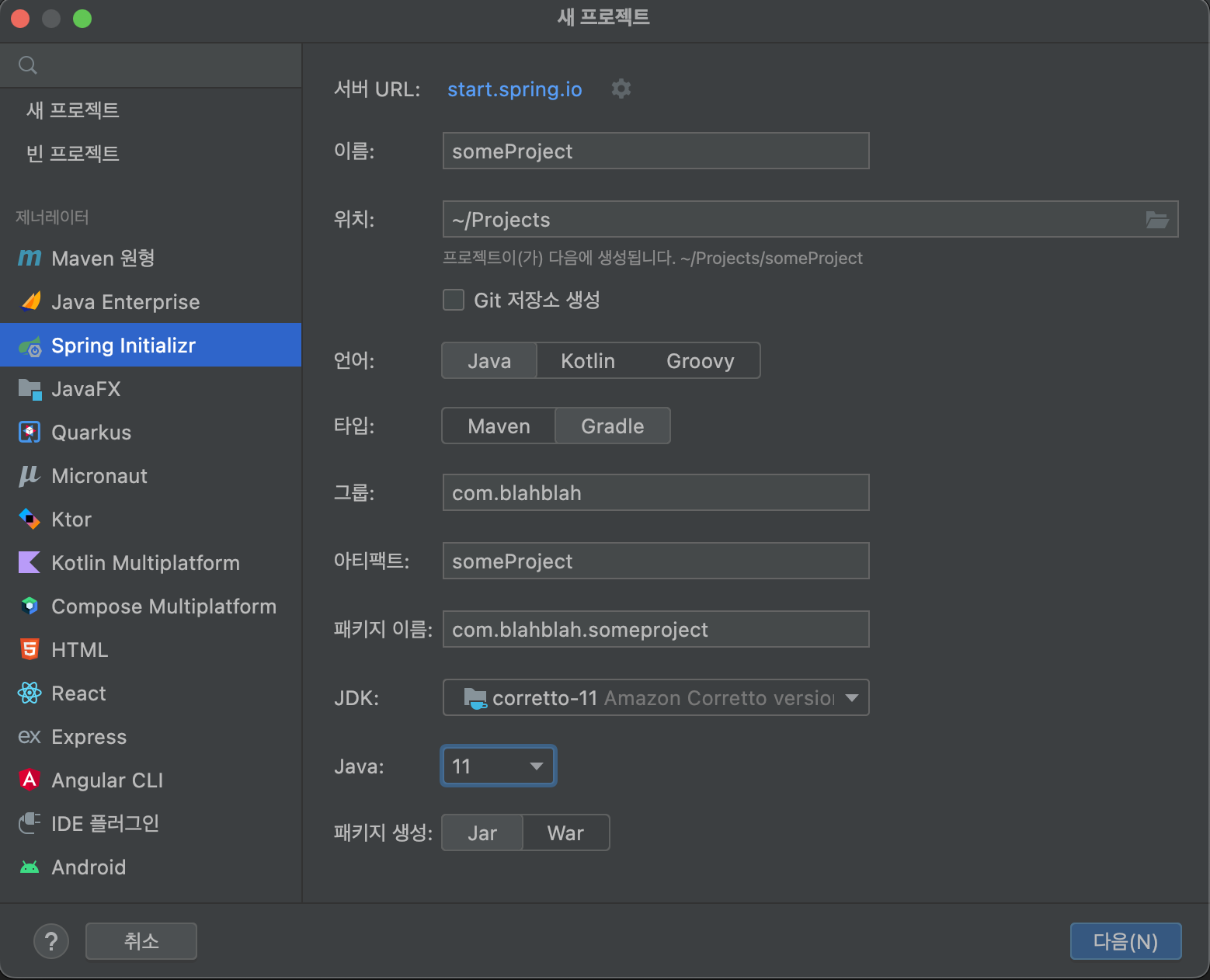This screenshot has width=1210, height=980.
Task: Browse for location with folder icon
Action: tap(1157, 220)
